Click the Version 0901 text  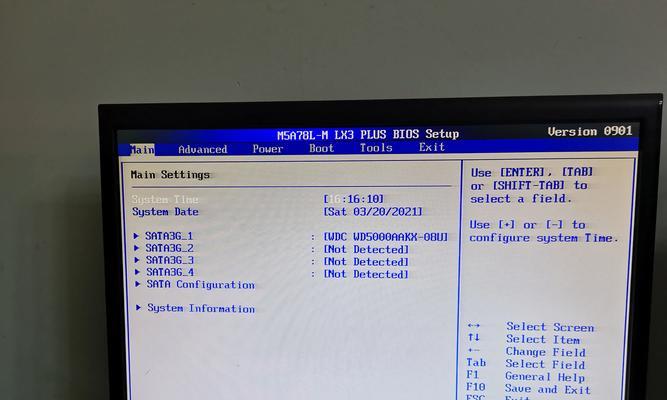pyautogui.click(x=590, y=131)
